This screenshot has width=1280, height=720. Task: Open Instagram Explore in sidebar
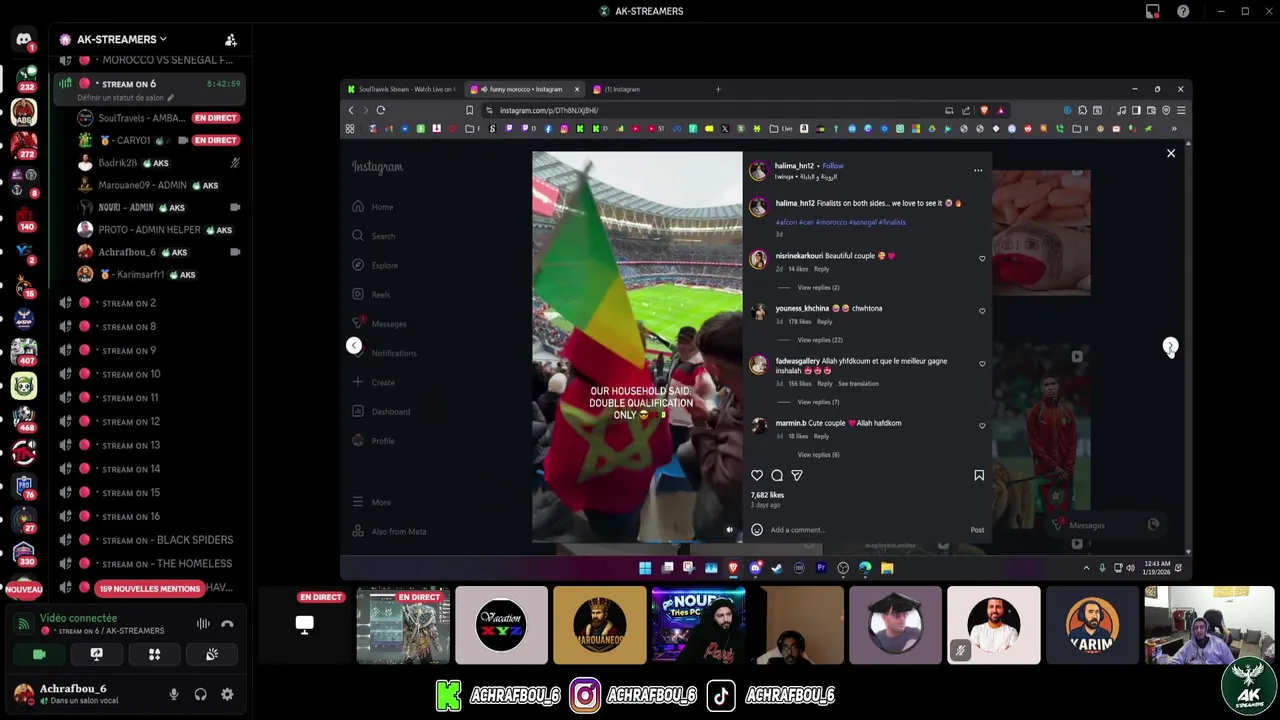(x=375, y=265)
